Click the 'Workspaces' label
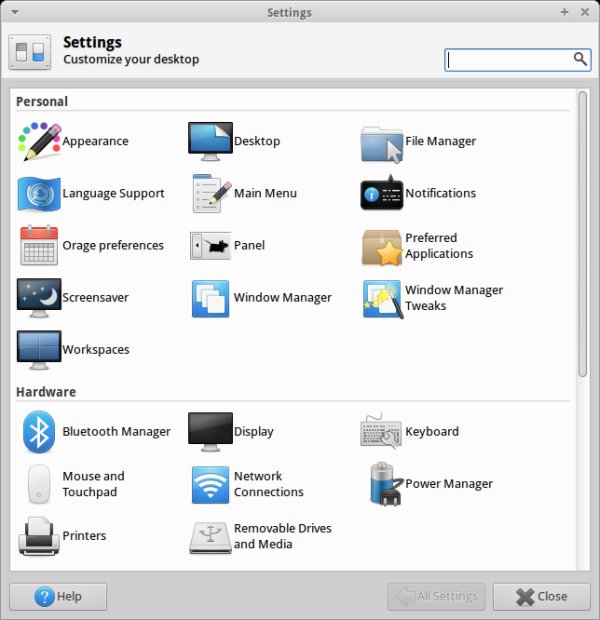Image resolution: width=600 pixels, height=620 pixels. point(96,350)
